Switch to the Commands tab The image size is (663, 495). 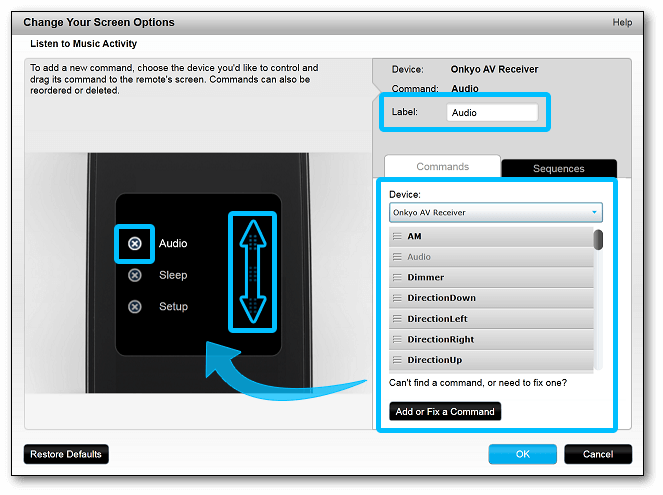[442, 167]
